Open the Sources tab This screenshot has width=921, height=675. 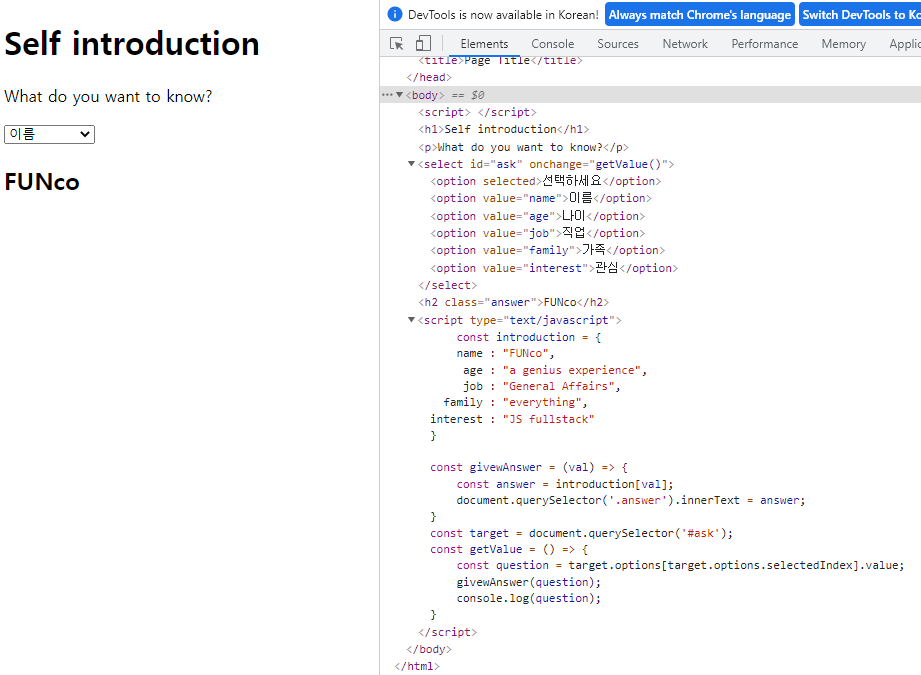[617, 43]
